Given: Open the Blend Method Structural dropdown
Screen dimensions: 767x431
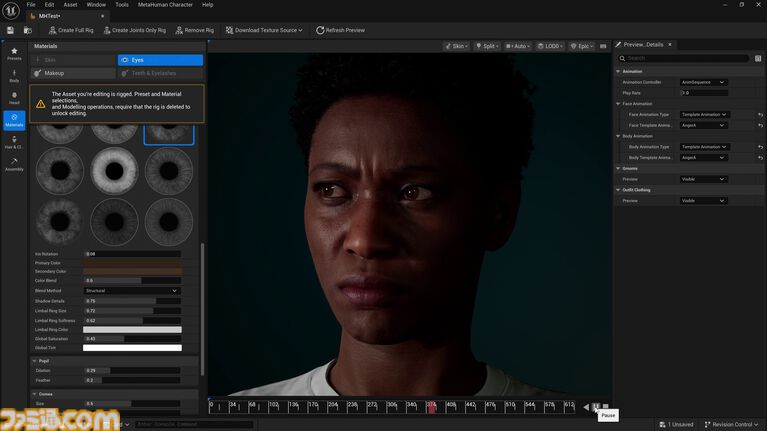Looking at the screenshot, I should (131, 291).
